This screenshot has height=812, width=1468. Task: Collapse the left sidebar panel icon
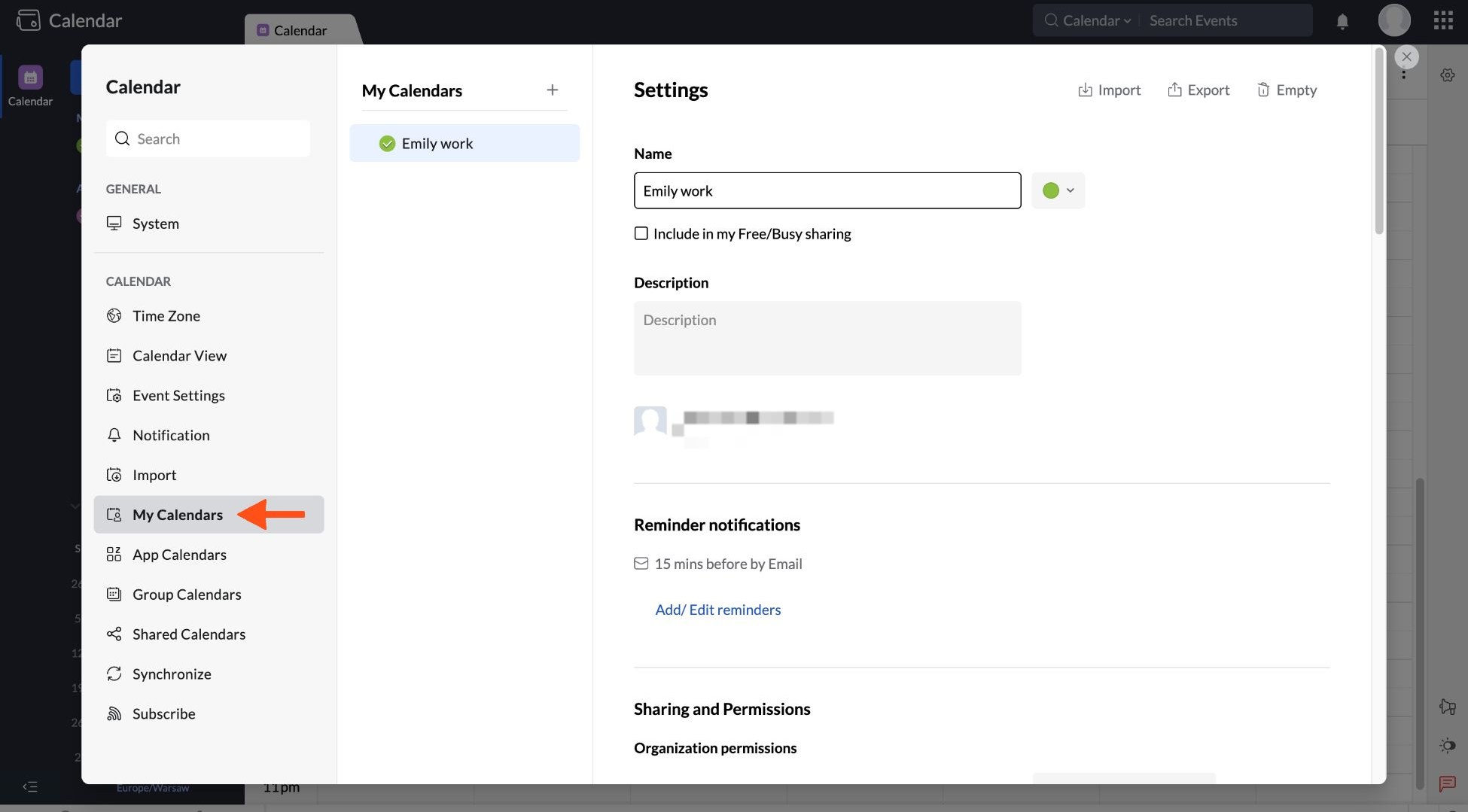pyautogui.click(x=30, y=787)
